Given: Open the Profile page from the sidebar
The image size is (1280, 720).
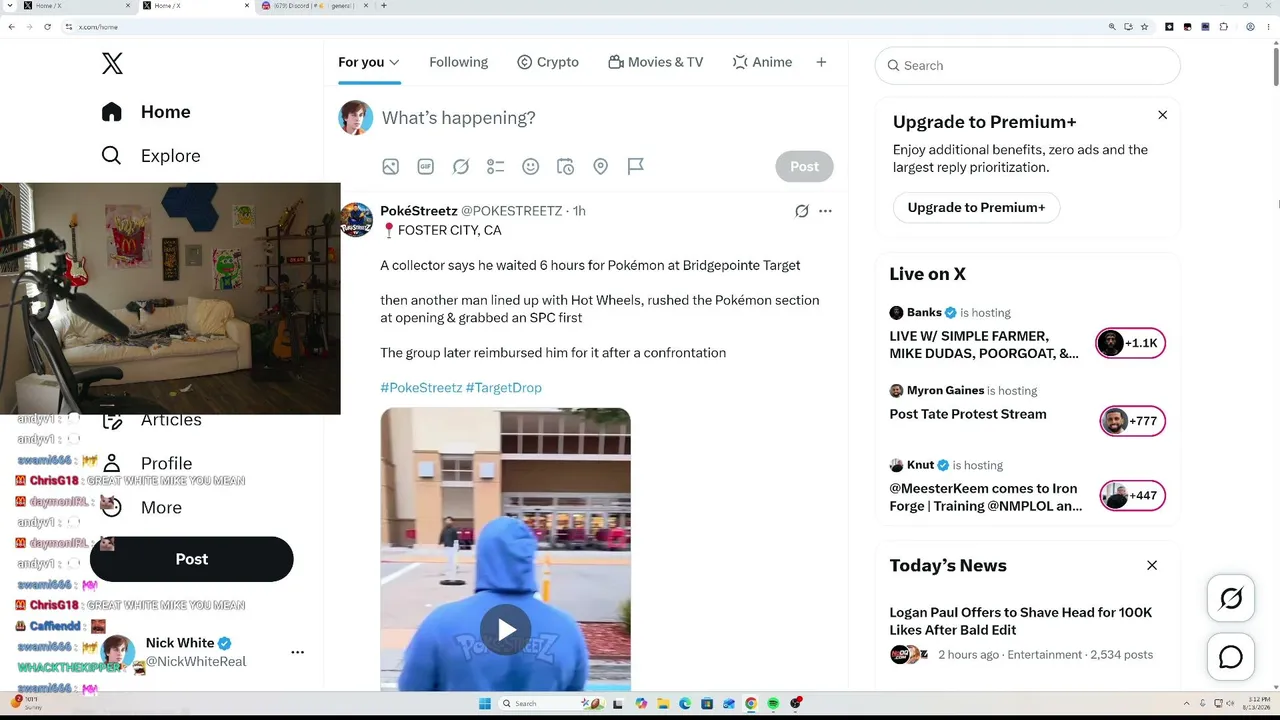Looking at the screenshot, I should (147, 464).
